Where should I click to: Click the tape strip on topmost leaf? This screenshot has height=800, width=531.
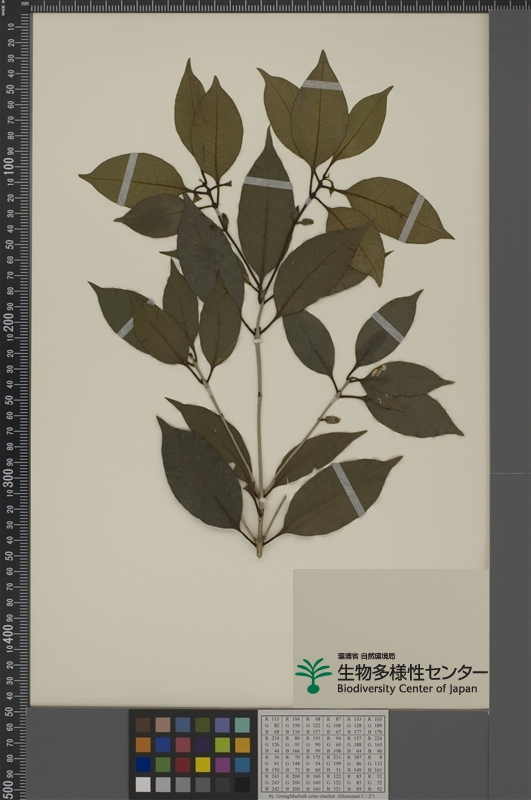[x=321, y=85]
